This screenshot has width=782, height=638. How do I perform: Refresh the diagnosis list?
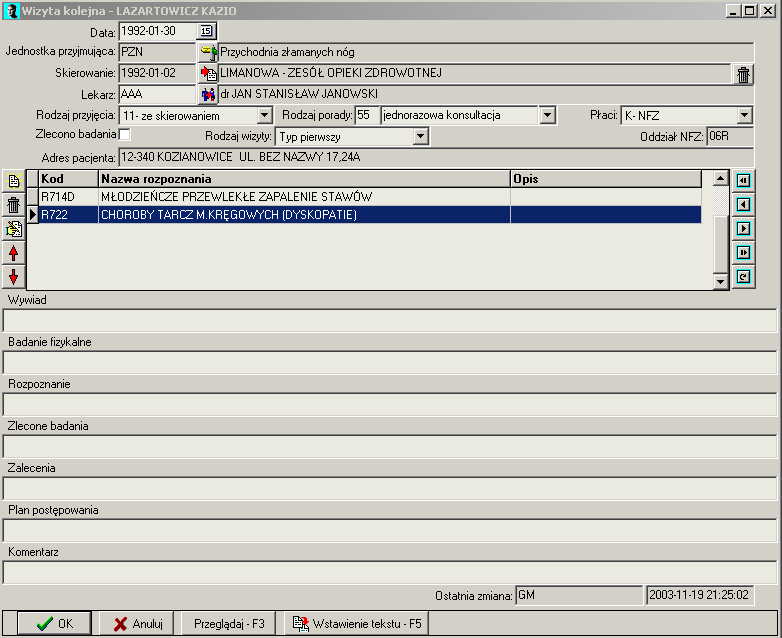click(743, 276)
